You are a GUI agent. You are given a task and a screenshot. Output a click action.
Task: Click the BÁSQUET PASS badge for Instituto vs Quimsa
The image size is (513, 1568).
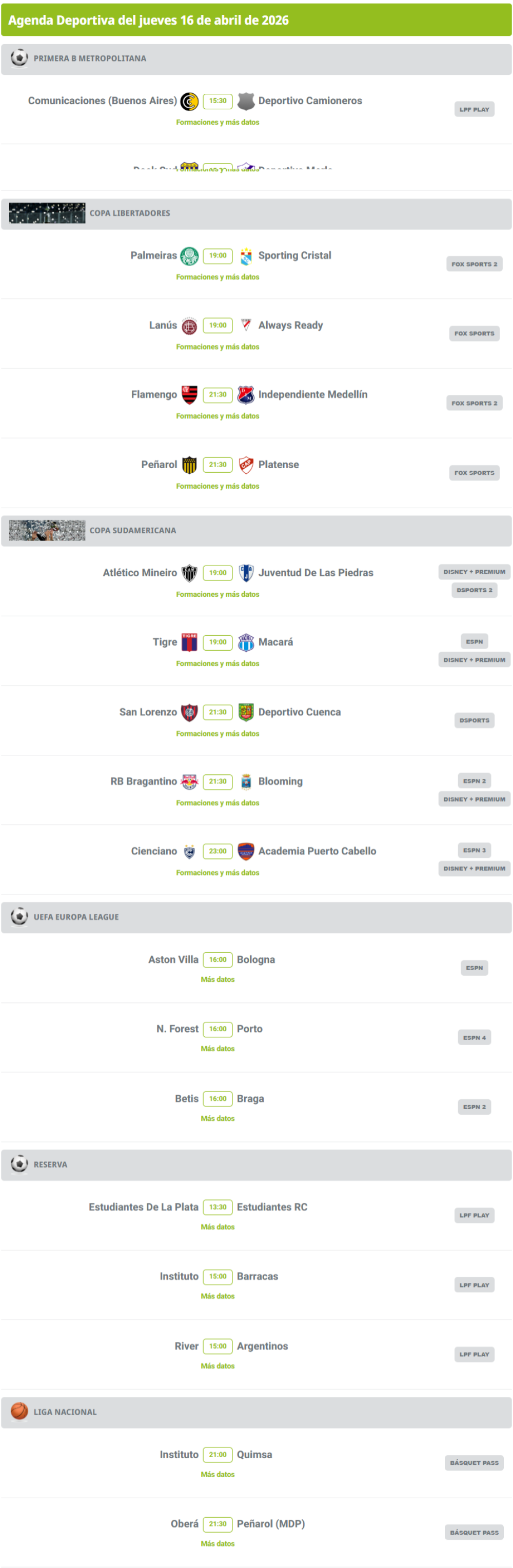tap(474, 1463)
